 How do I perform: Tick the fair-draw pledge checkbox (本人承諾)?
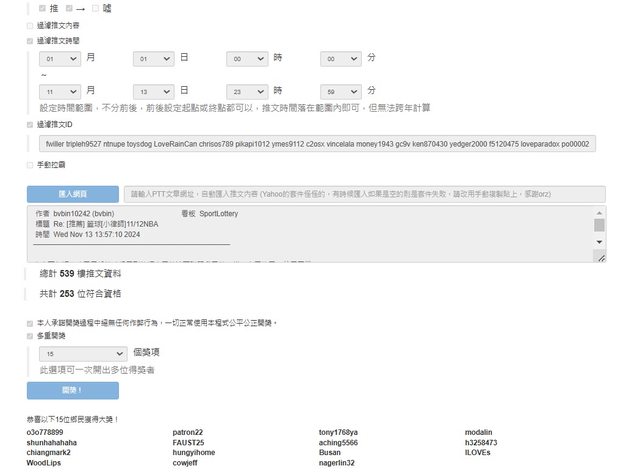pos(30,323)
